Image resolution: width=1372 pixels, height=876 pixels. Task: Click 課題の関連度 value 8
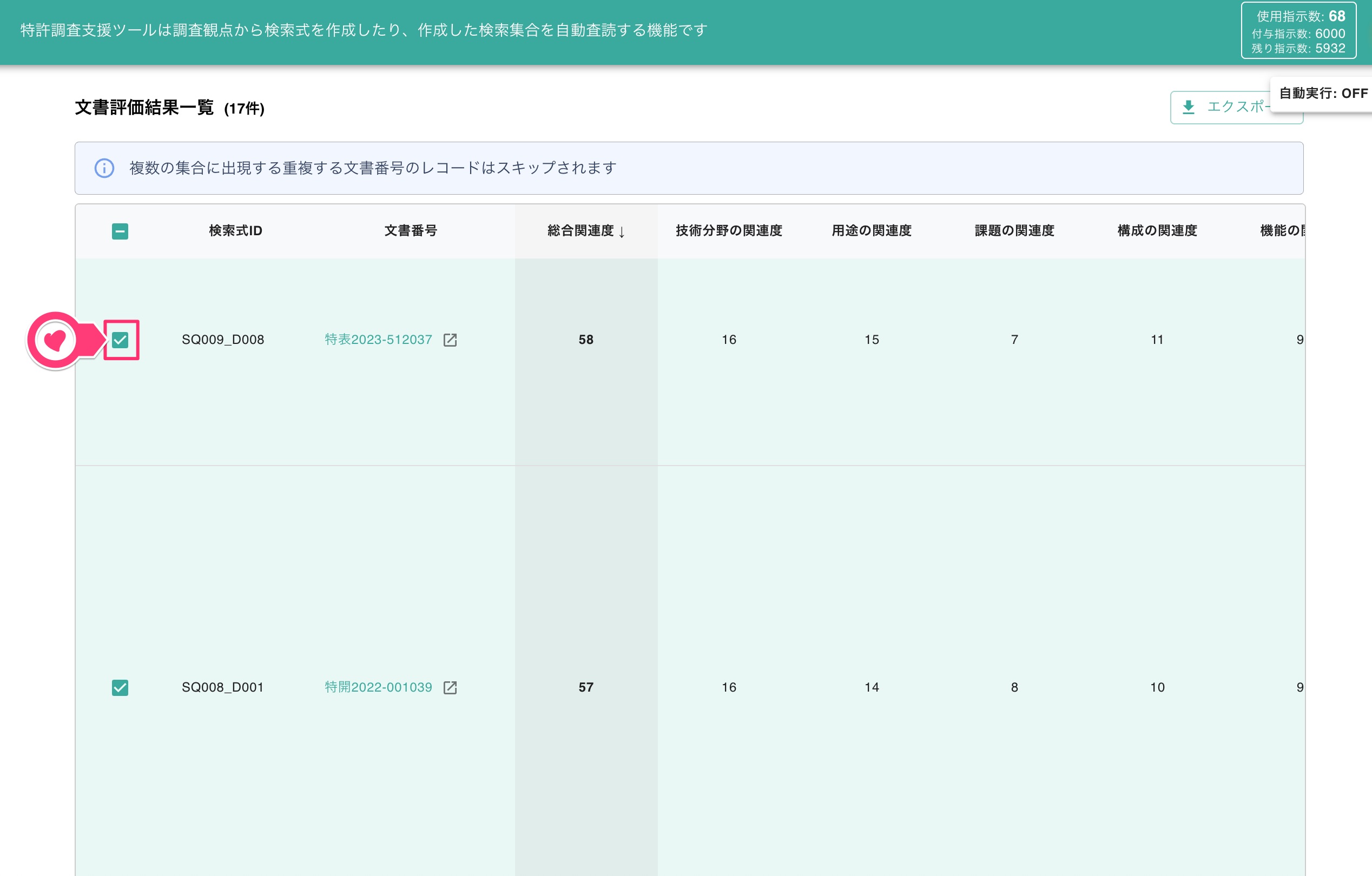(x=1014, y=687)
